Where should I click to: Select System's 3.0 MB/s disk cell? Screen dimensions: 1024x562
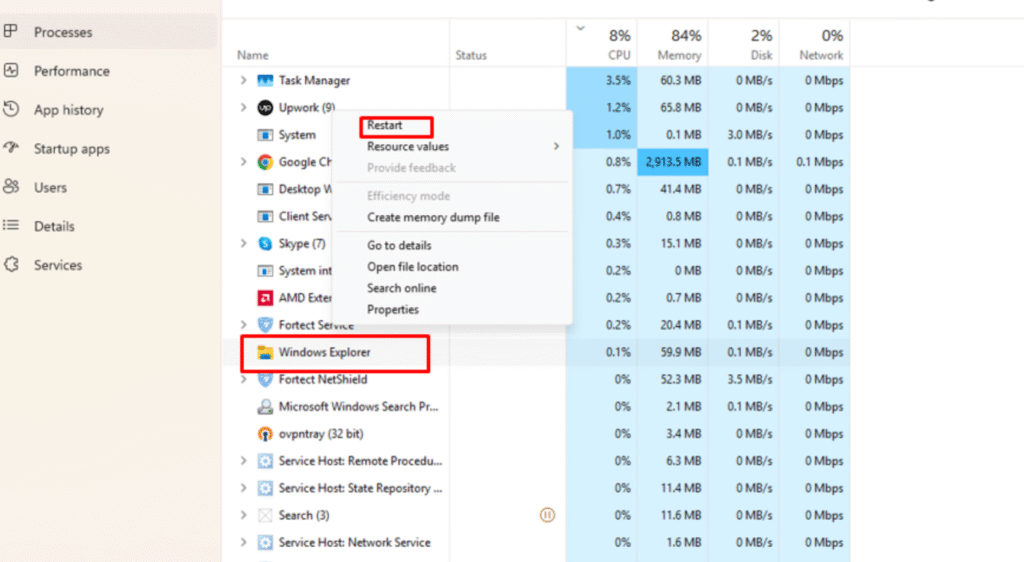[744, 135]
